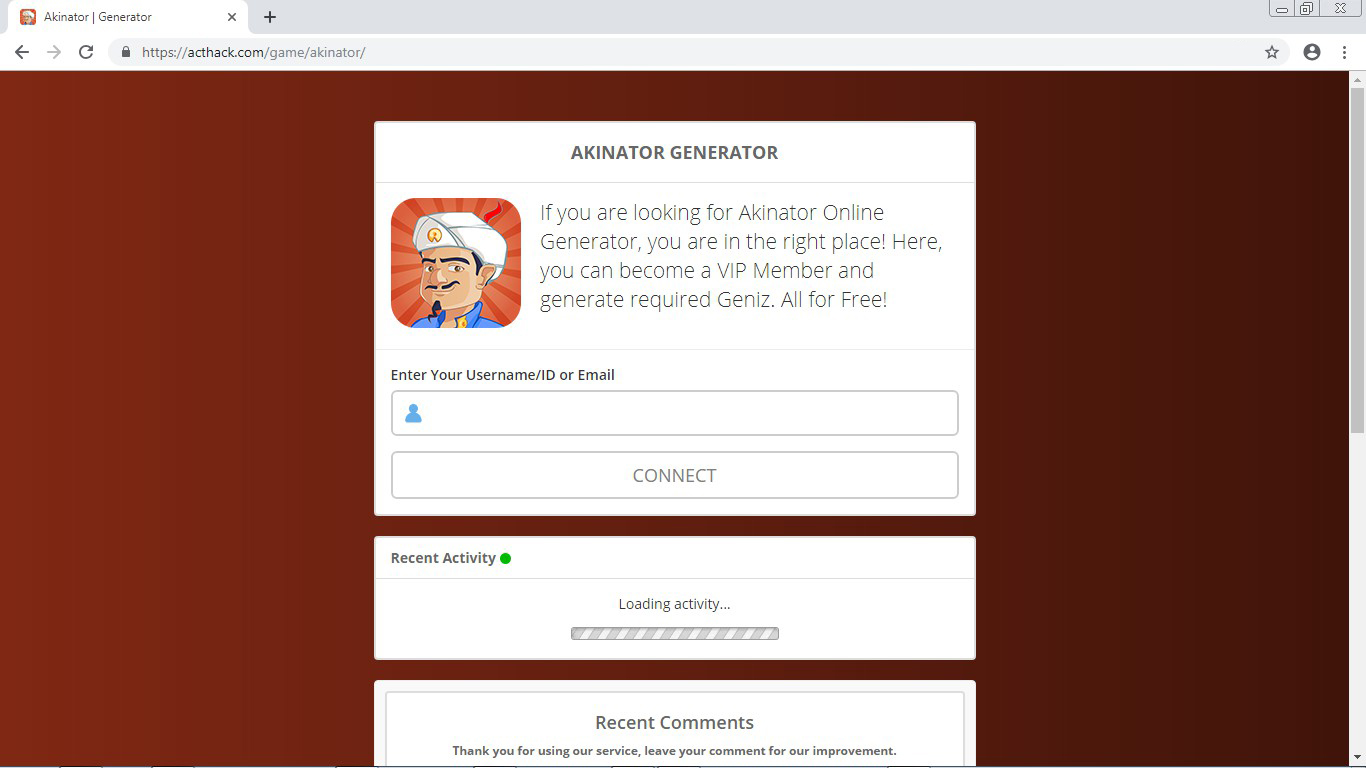The height and width of the screenshot is (768, 1366).
Task: Click the browser forward arrow
Action: pos(54,52)
